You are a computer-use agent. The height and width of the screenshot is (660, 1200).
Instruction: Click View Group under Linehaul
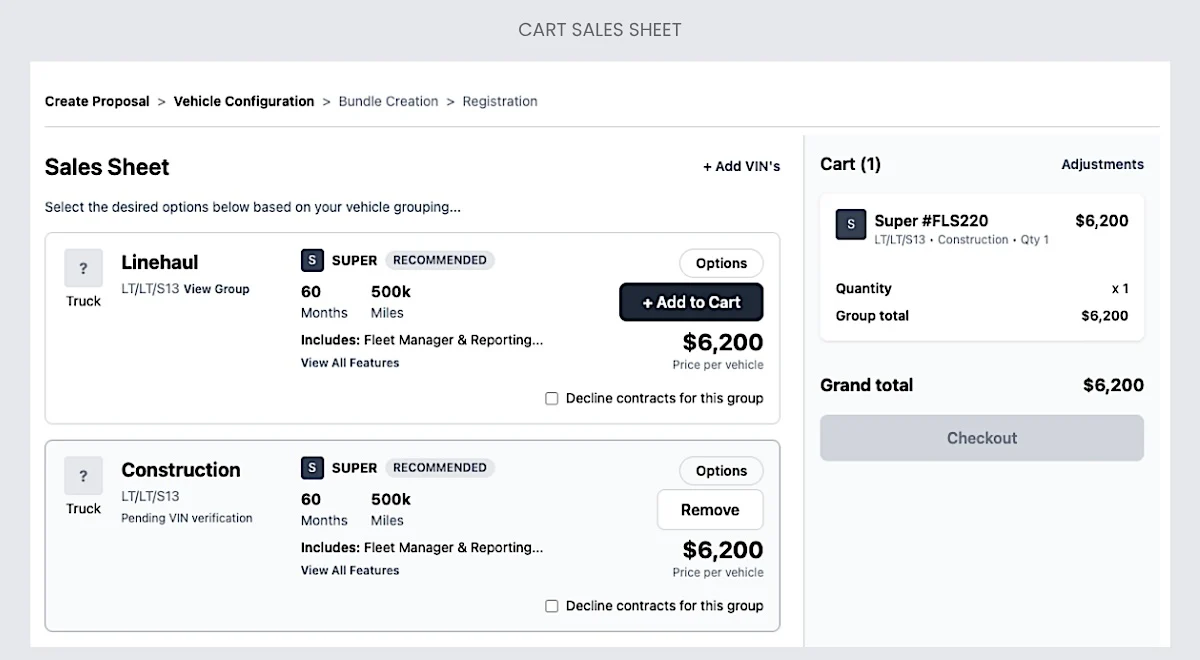[216, 289]
